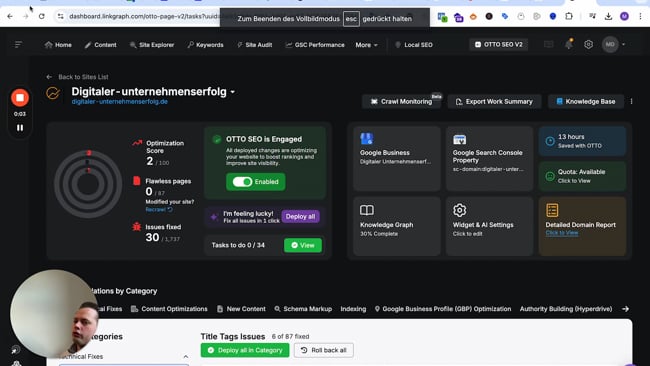Viewport: 650px width, 366px height.
Task: Click the Back to Sites List link
Action: (83, 77)
